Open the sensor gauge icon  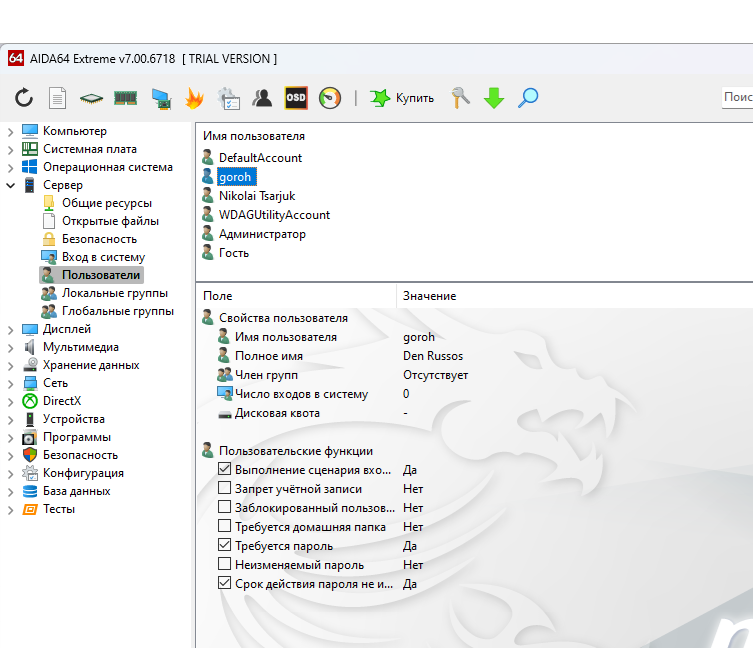pos(330,98)
